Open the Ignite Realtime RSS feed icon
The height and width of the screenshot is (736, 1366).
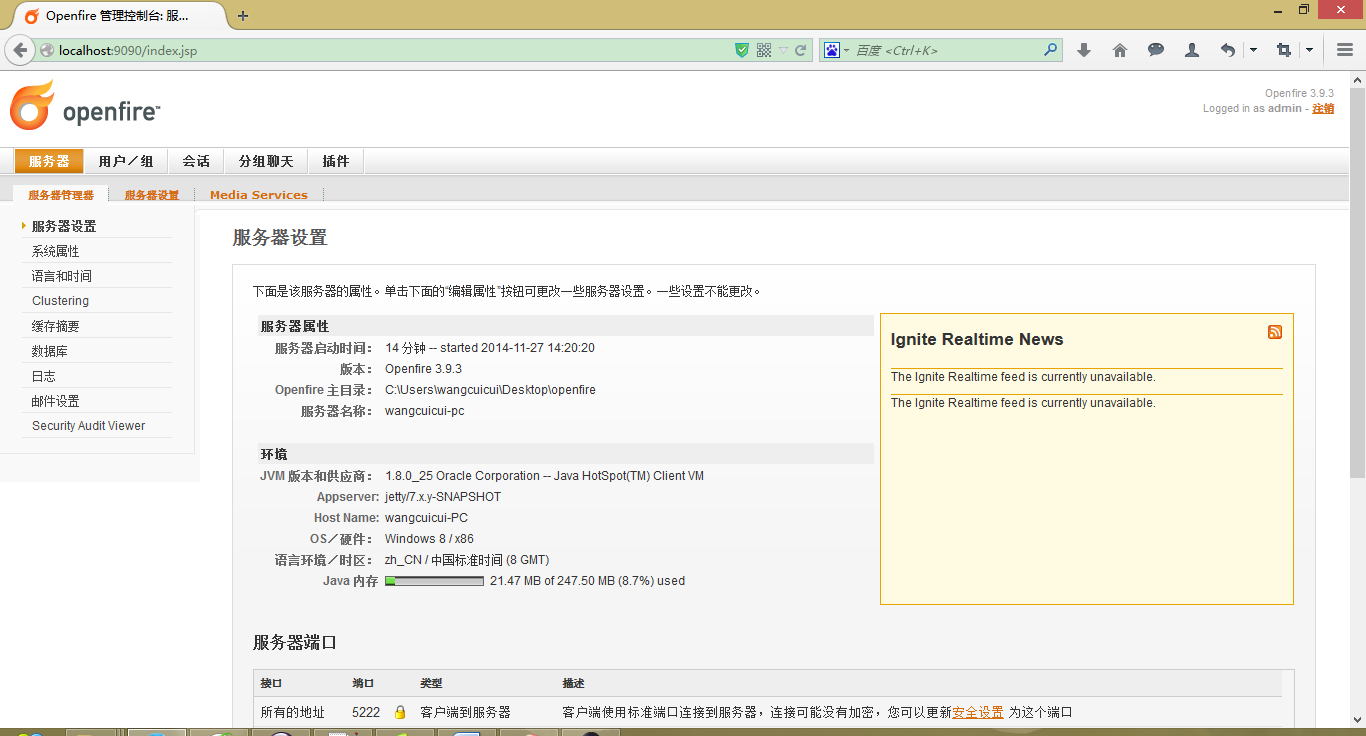pos(1274,332)
